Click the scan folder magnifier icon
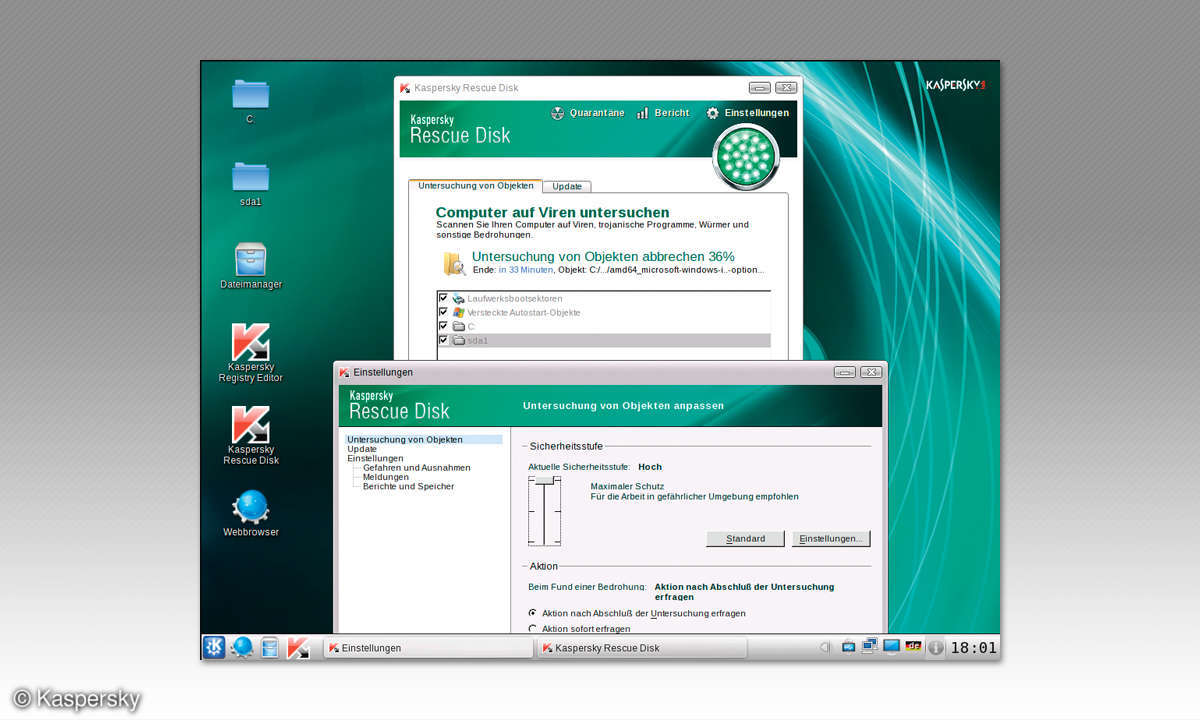1200x720 pixels. [454, 263]
